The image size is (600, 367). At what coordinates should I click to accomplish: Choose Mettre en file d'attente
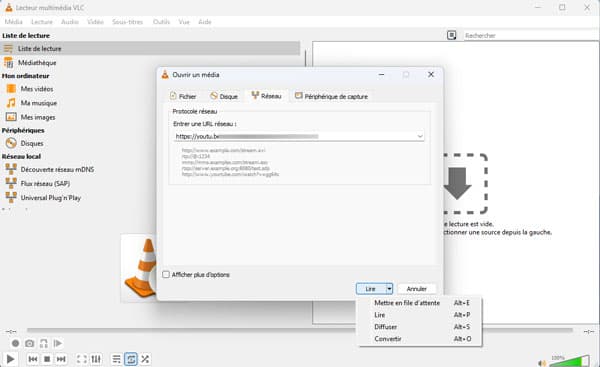pyautogui.click(x=420, y=303)
